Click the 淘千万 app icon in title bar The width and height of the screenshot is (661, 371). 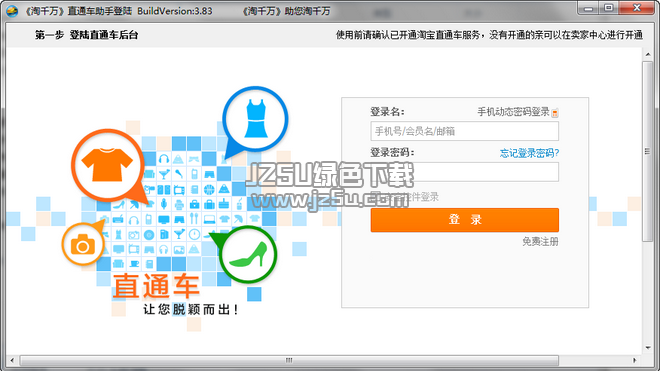coord(12,11)
